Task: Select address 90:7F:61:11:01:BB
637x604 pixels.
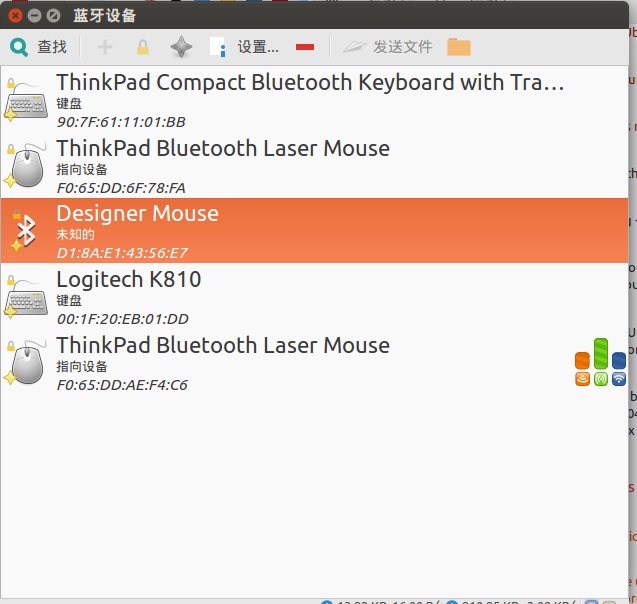Action: [121, 122]
